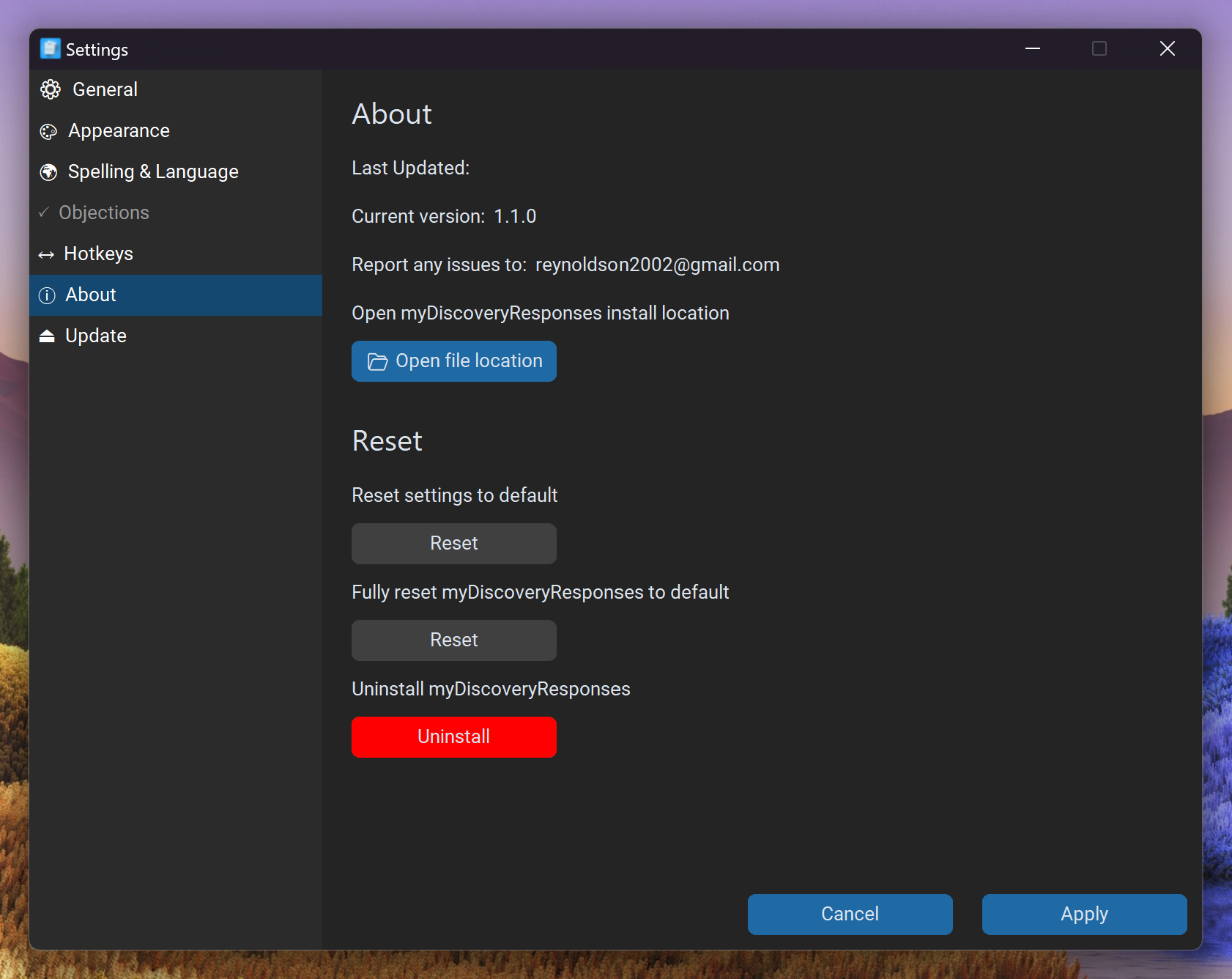Click the Cancel button

[x=850, y=915]
